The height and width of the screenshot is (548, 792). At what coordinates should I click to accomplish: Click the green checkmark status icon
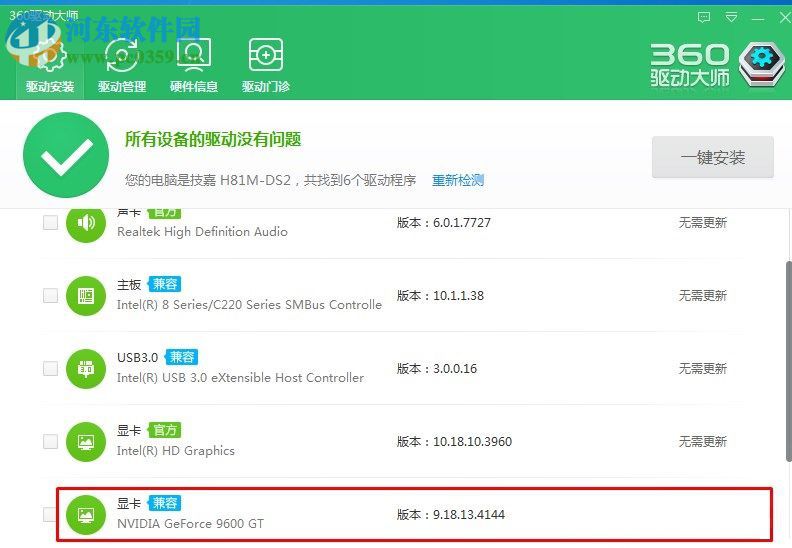(x=66, y=155)
